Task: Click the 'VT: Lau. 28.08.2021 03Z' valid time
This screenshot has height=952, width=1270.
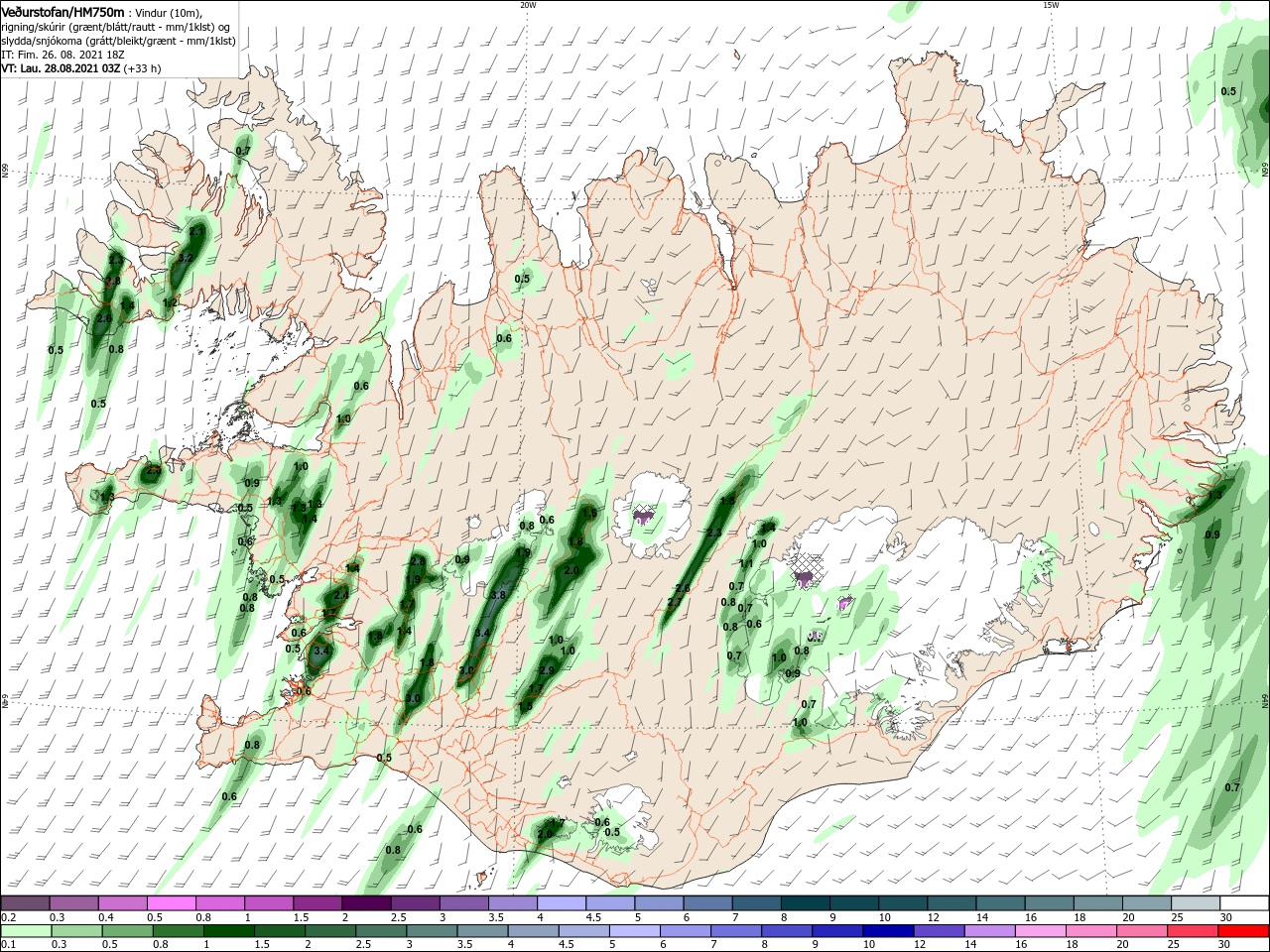Action: pyautogui.click(x=61, y=68)
